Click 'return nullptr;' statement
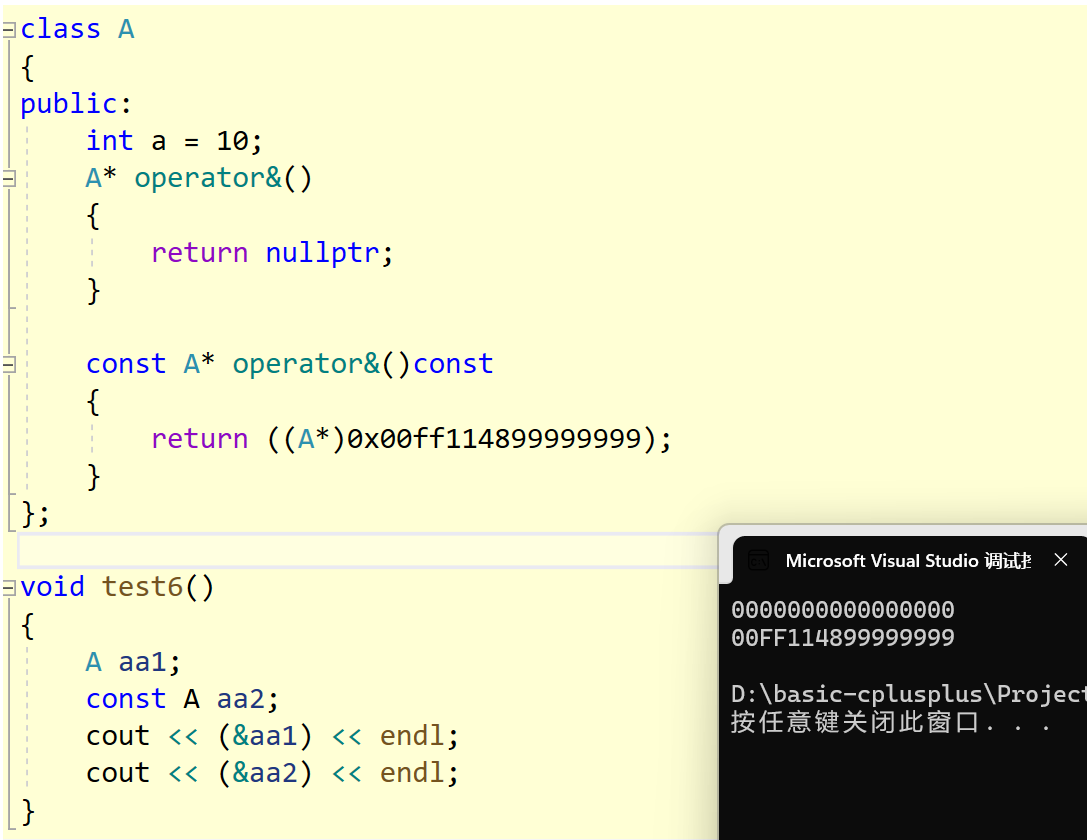 [272, 253]
